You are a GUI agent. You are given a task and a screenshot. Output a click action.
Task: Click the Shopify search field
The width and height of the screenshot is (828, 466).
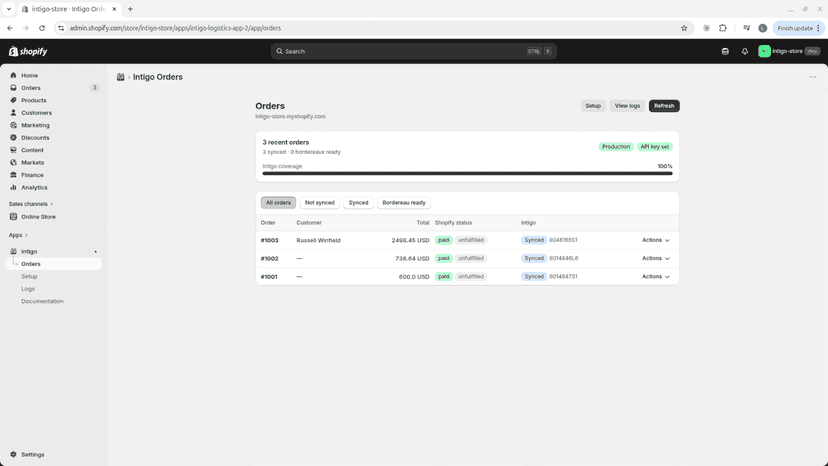click(413, 51)
